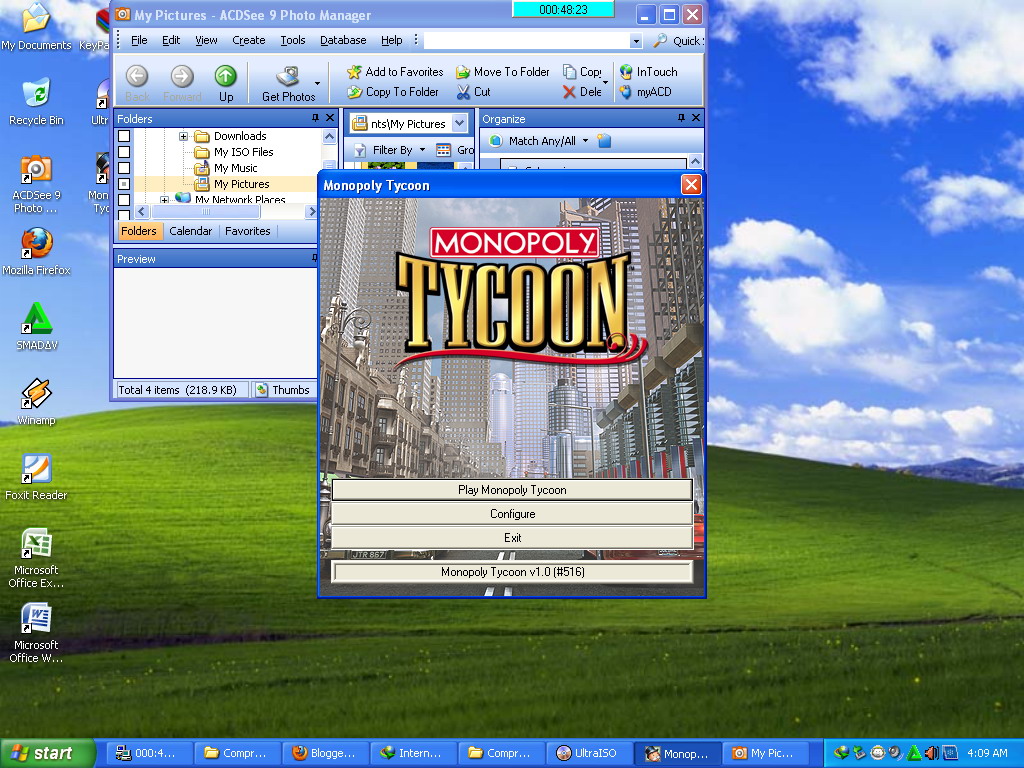
Task: Click Exit in Monopoly Tycoon launcher
Action: coord(512,537)
